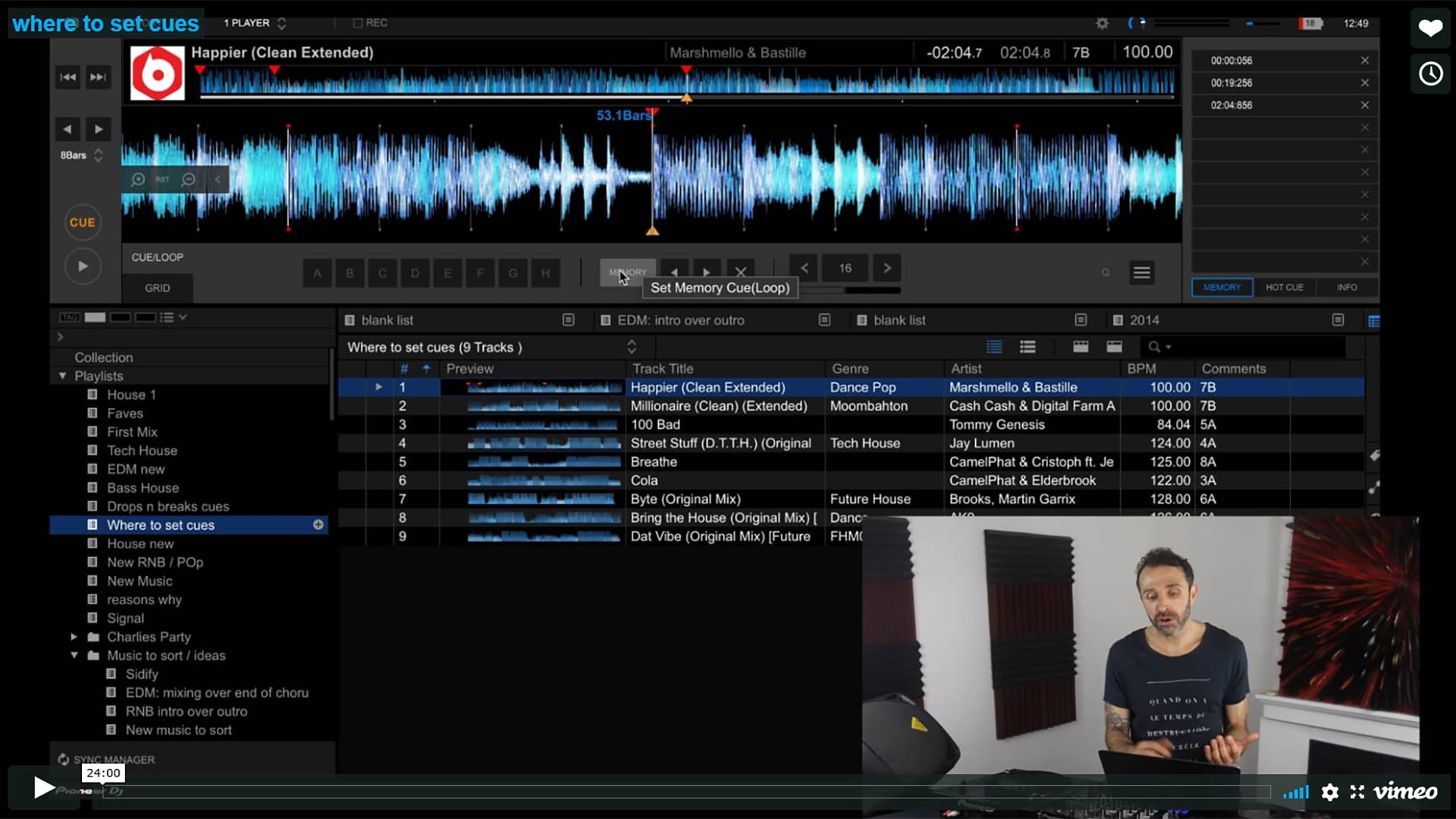Enable the REC checkbox

point(358,24)
